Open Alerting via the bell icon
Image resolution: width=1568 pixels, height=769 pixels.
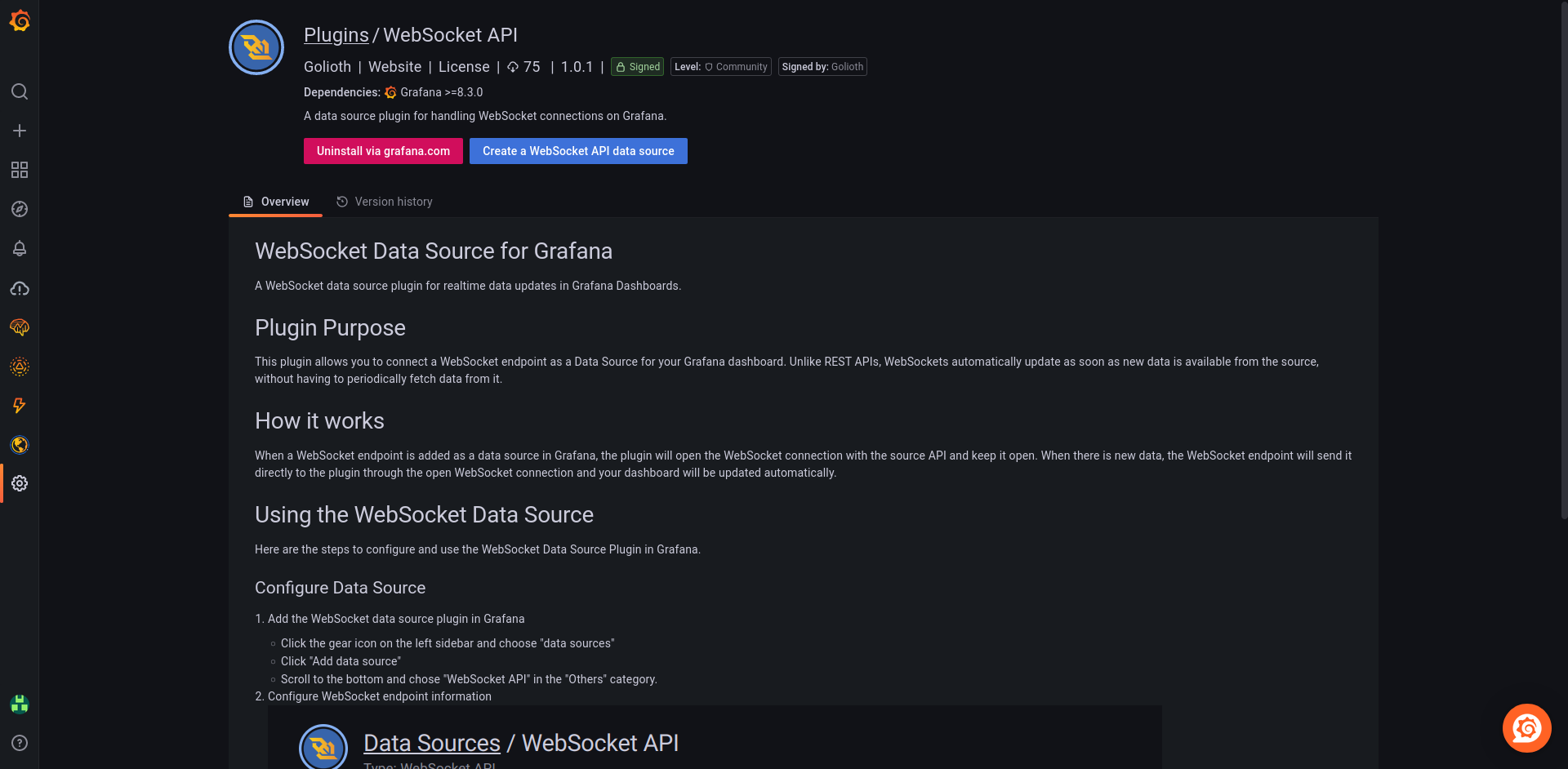click(20, 248)
